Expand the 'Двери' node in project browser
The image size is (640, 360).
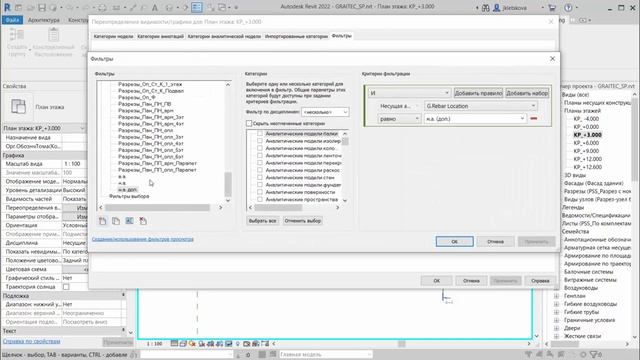tap(556, 328)
